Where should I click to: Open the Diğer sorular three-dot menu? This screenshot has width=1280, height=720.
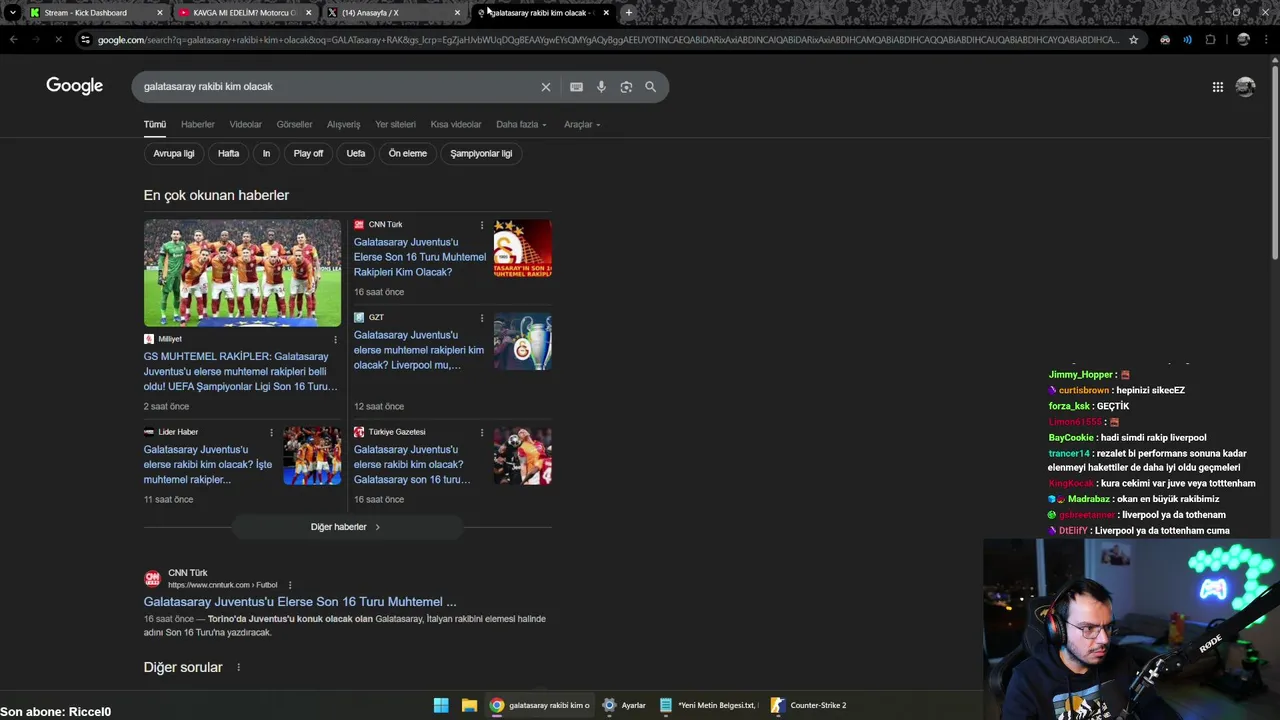coord(238,668)
